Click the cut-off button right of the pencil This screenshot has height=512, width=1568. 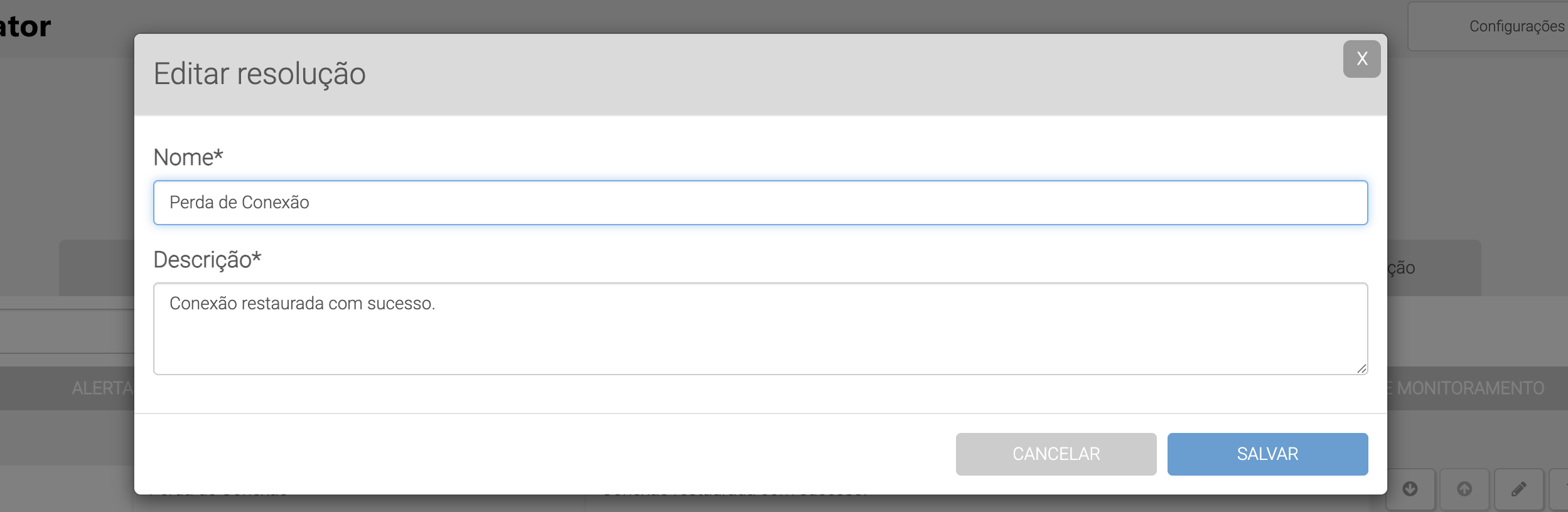coord(1560,489)
